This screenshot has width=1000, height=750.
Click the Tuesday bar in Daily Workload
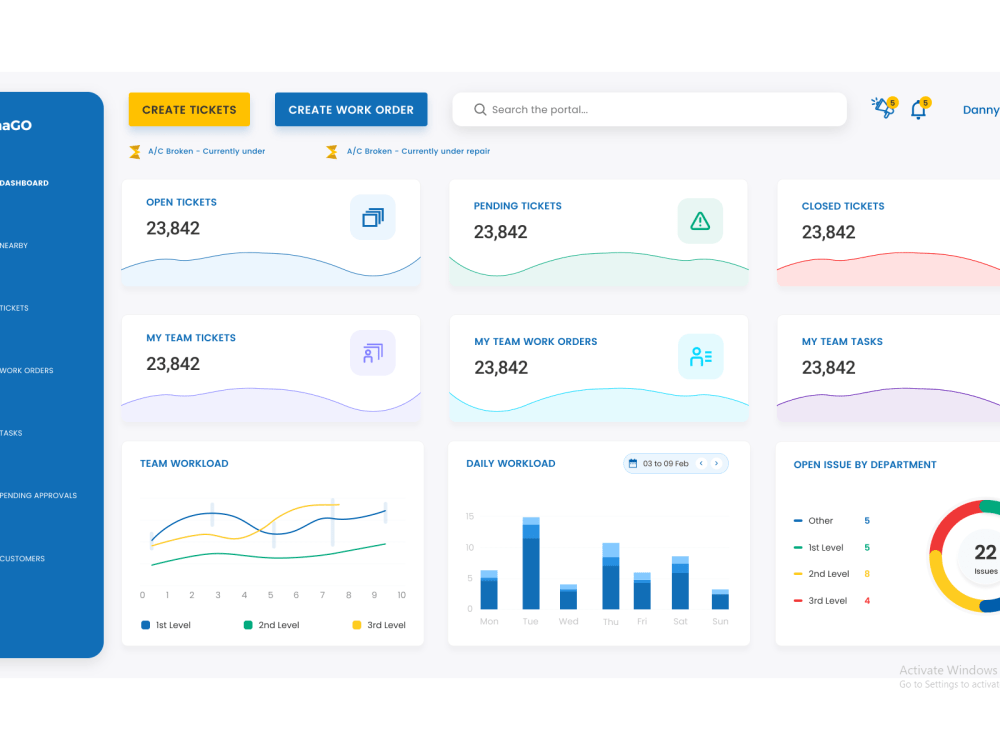(x=531, y=563)
